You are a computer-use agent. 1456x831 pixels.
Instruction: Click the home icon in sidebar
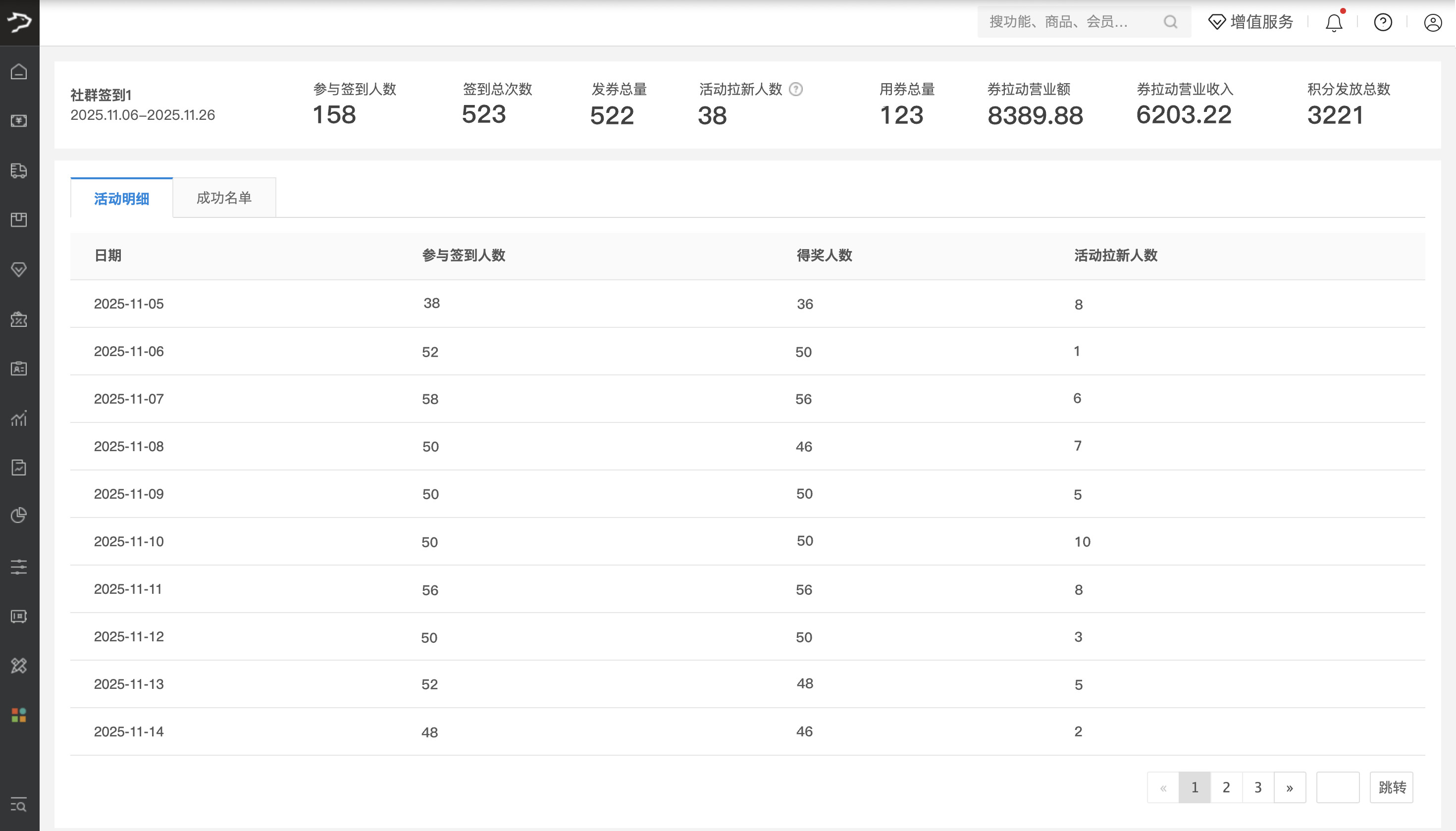pos(19,72)
